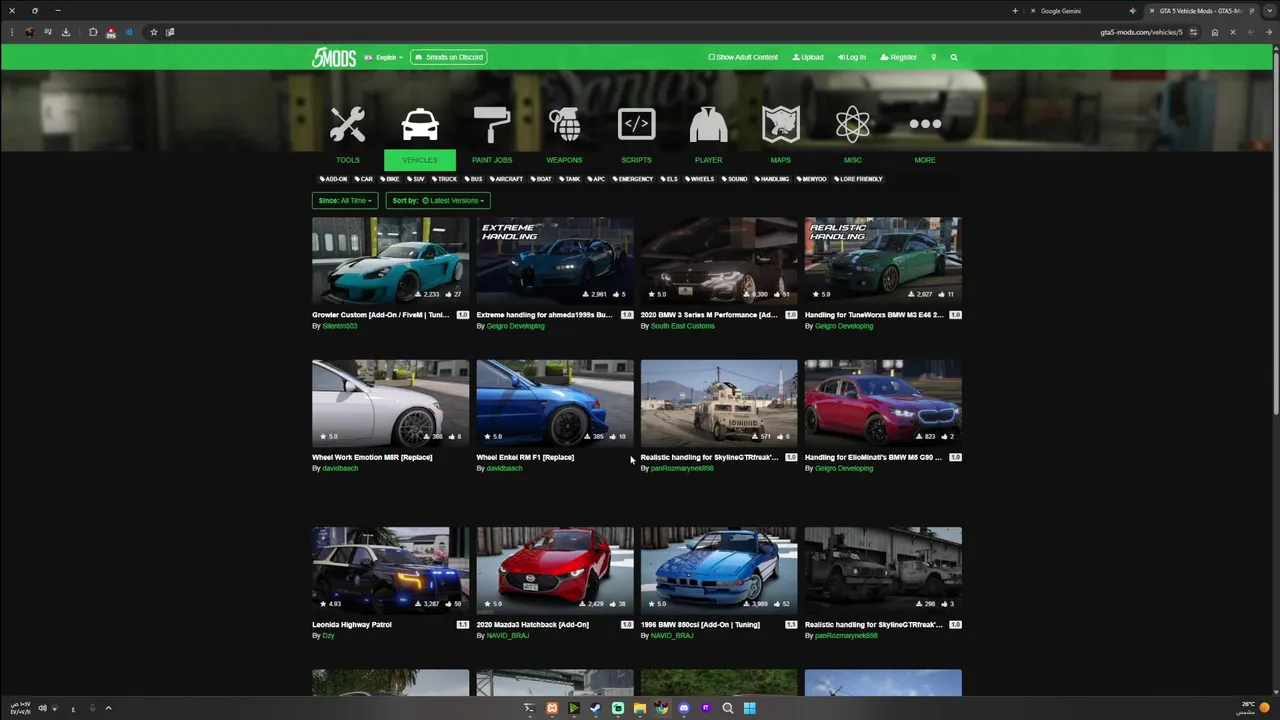
Task: Click Wheel Work Emotion M8R [Replace] title
Action: (x=372, y=457)
